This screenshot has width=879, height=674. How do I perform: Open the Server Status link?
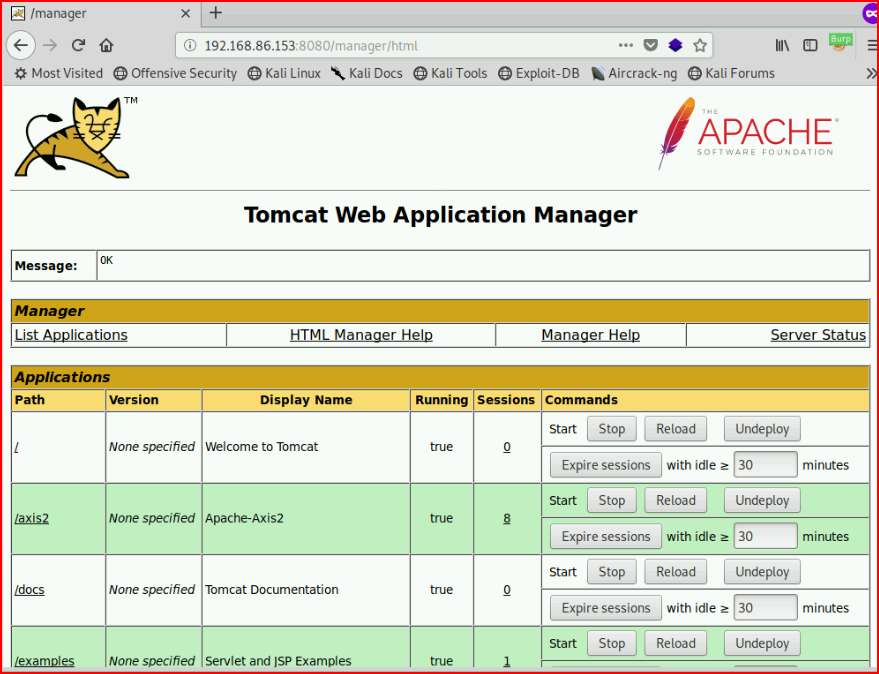click(x=818, y=335)
